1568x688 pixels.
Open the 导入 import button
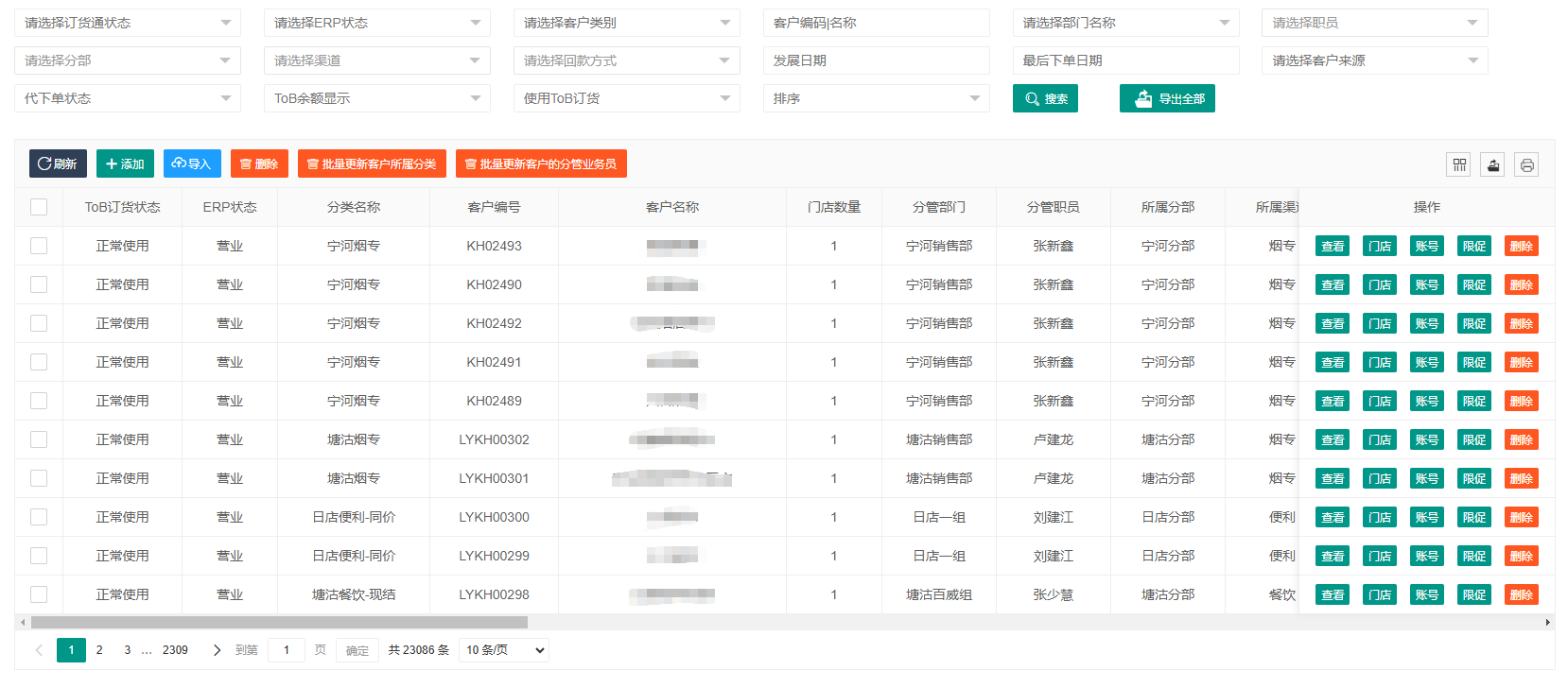192,163
